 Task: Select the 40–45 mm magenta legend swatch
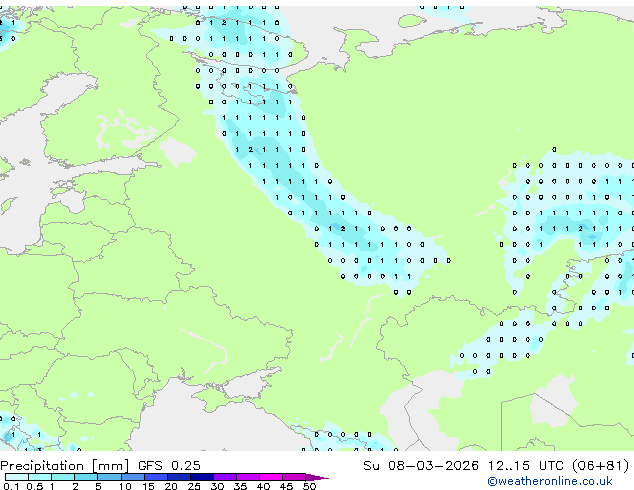click(271, 477)
